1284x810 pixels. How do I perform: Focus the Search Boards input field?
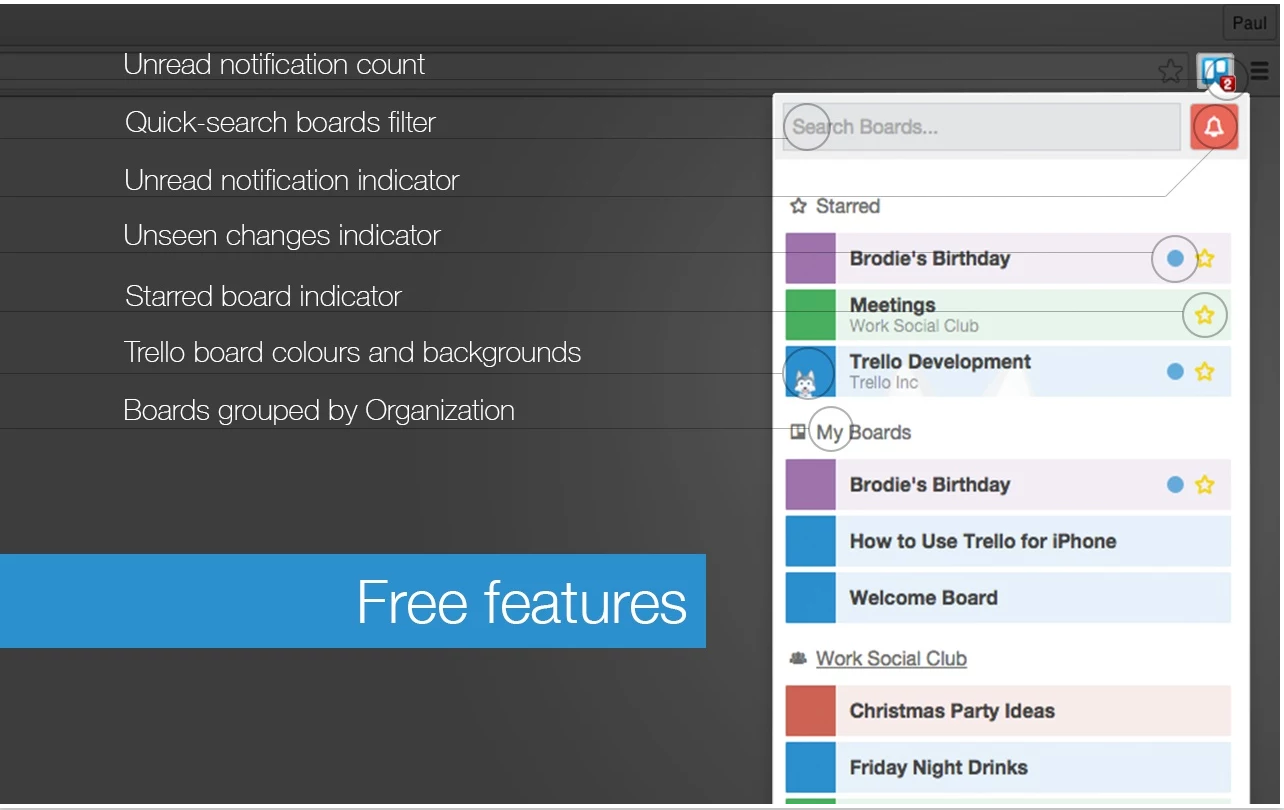click(982, 127)
